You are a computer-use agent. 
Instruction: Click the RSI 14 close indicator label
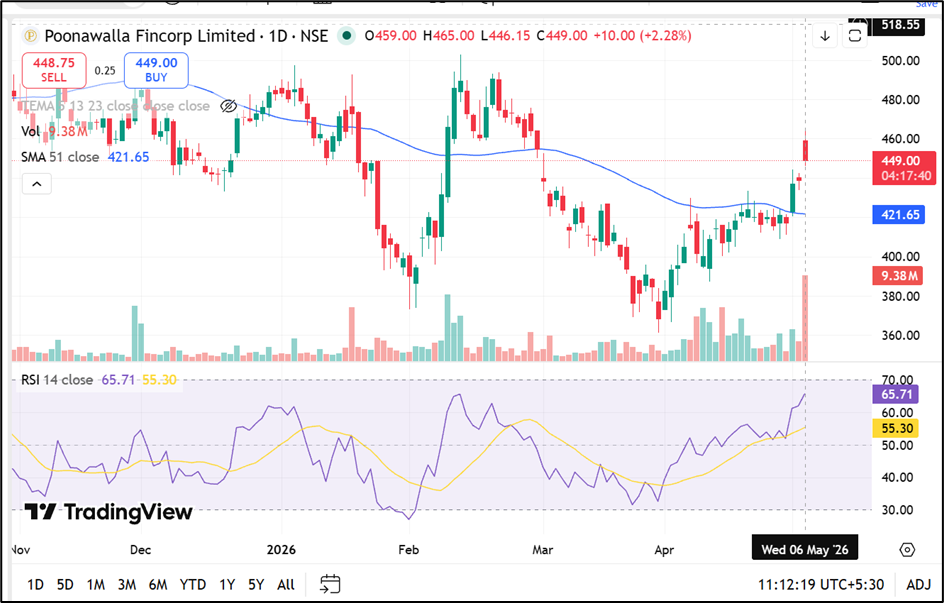(x=57, y=380)
